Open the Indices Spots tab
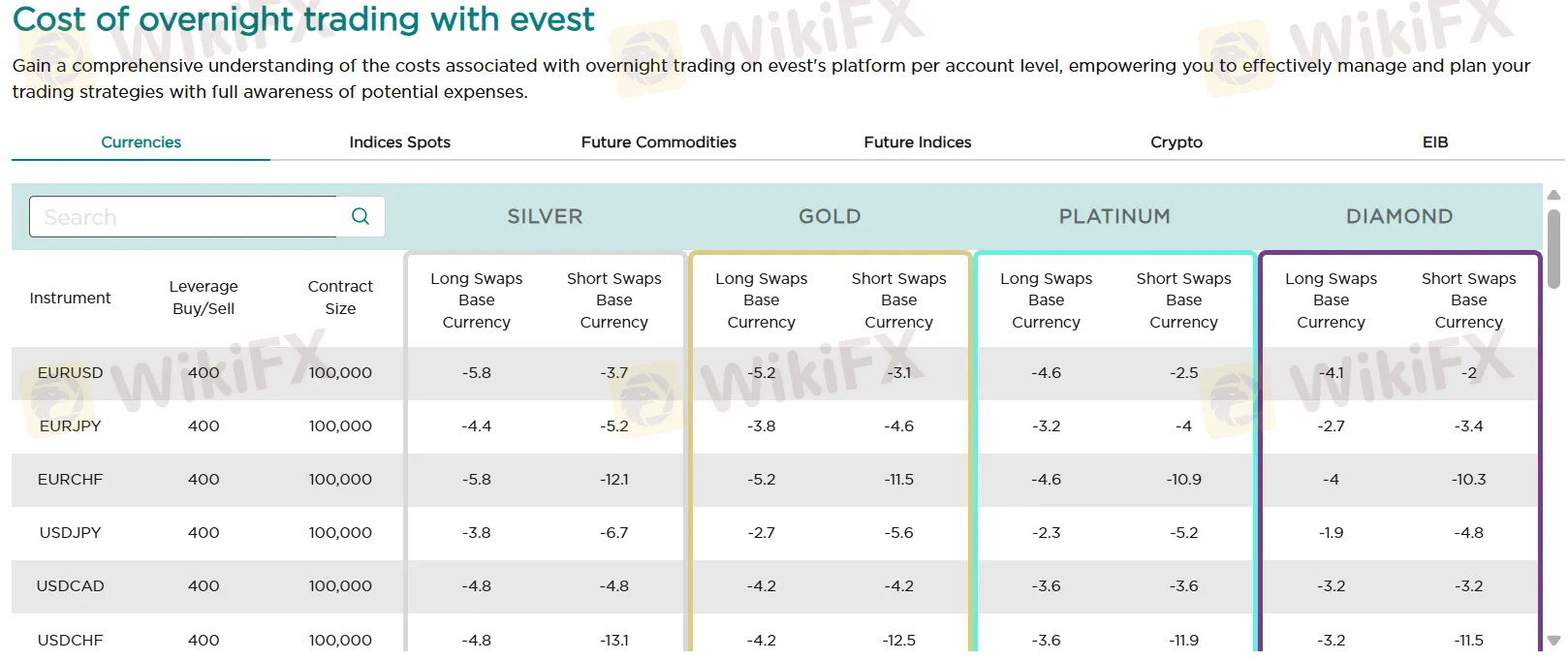Viewport: 1568px width, 661px height. point(399,142)
